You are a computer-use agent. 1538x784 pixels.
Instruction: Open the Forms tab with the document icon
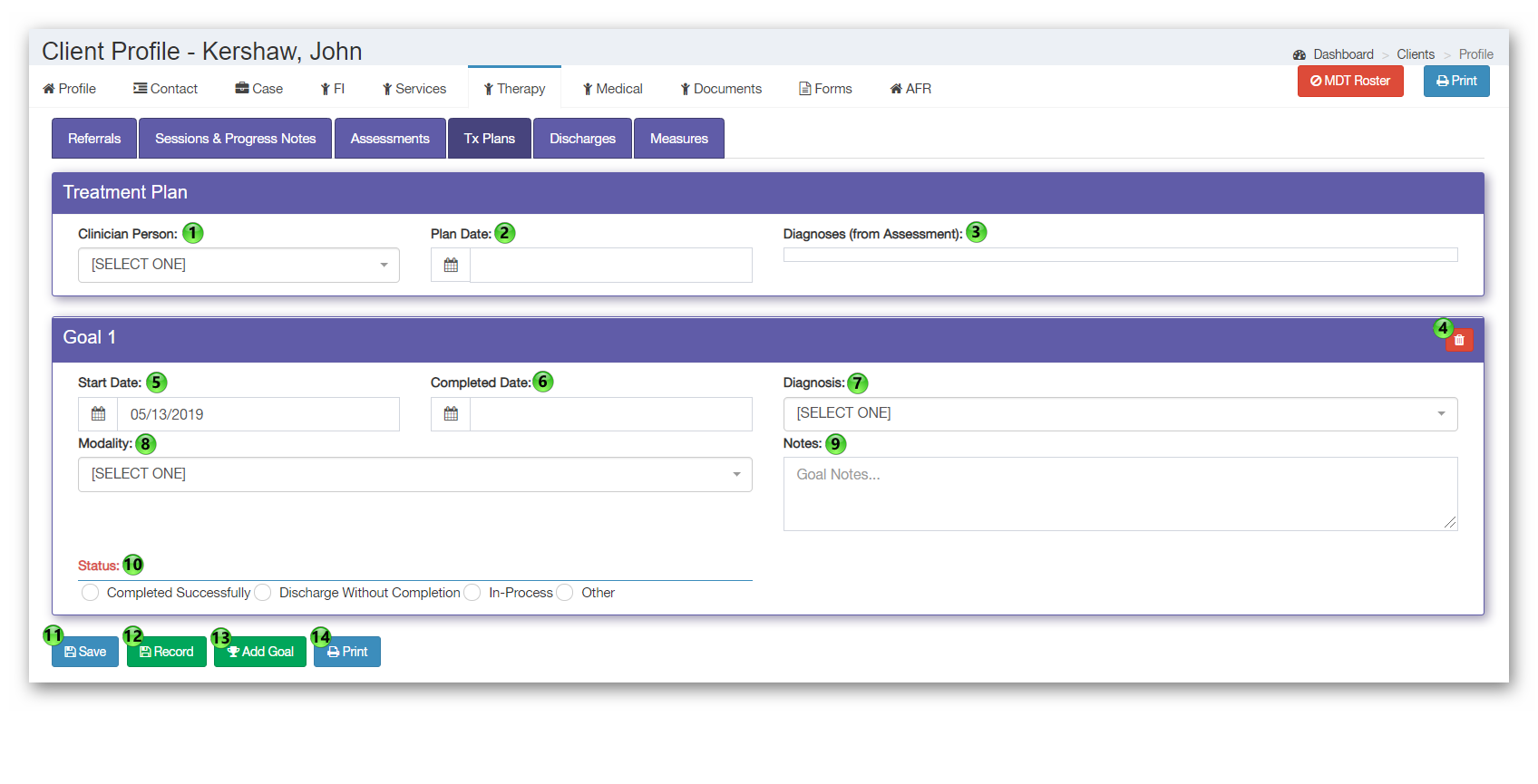[x=825, y=89]
